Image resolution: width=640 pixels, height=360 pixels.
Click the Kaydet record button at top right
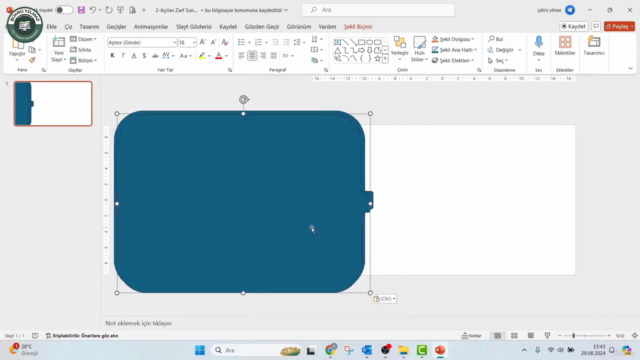click(573, 26)
